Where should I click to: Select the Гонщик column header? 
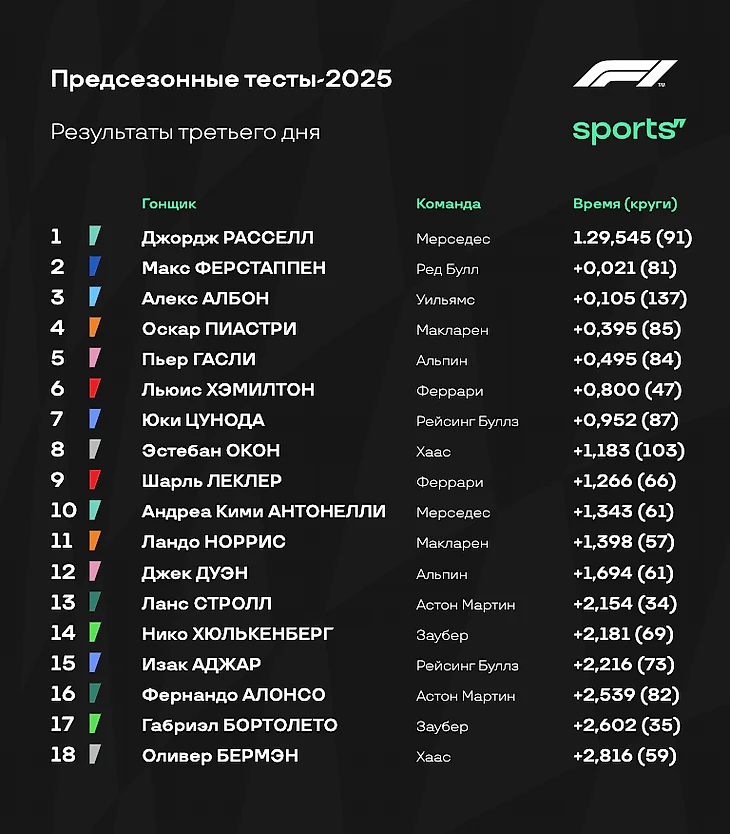(x=169, y=204)
